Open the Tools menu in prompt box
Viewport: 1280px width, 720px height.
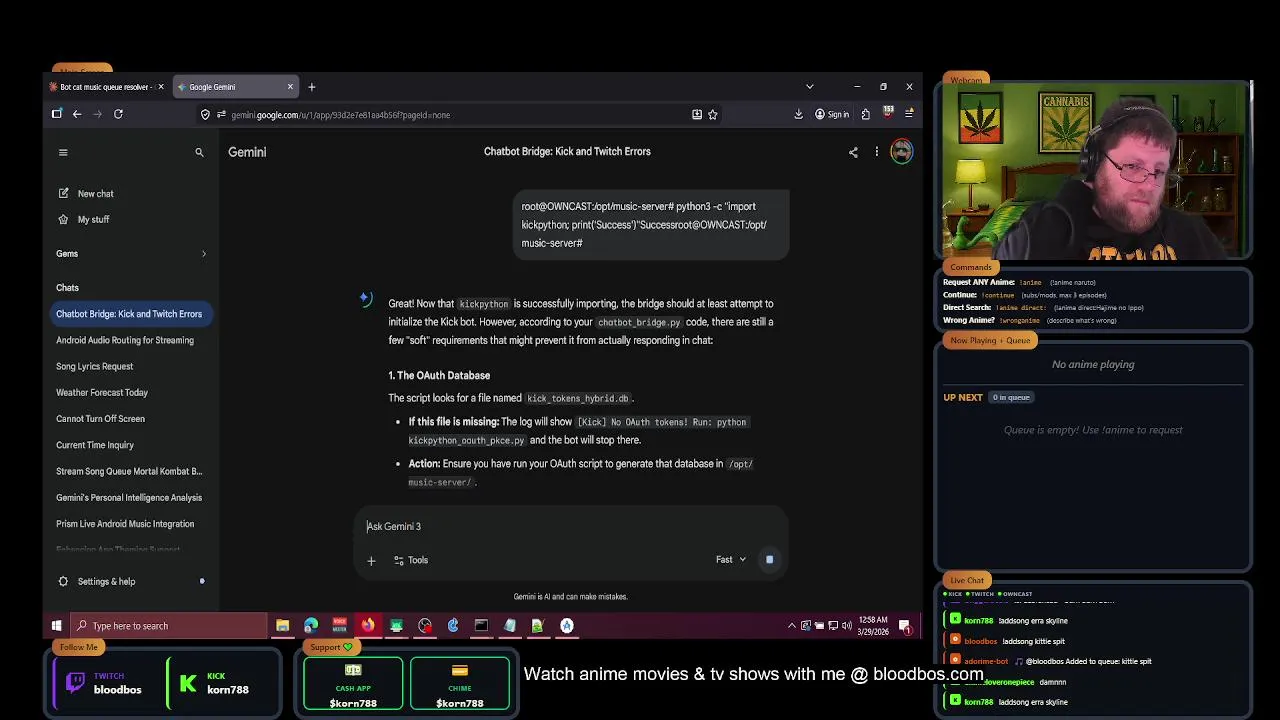tap(411, 560)
